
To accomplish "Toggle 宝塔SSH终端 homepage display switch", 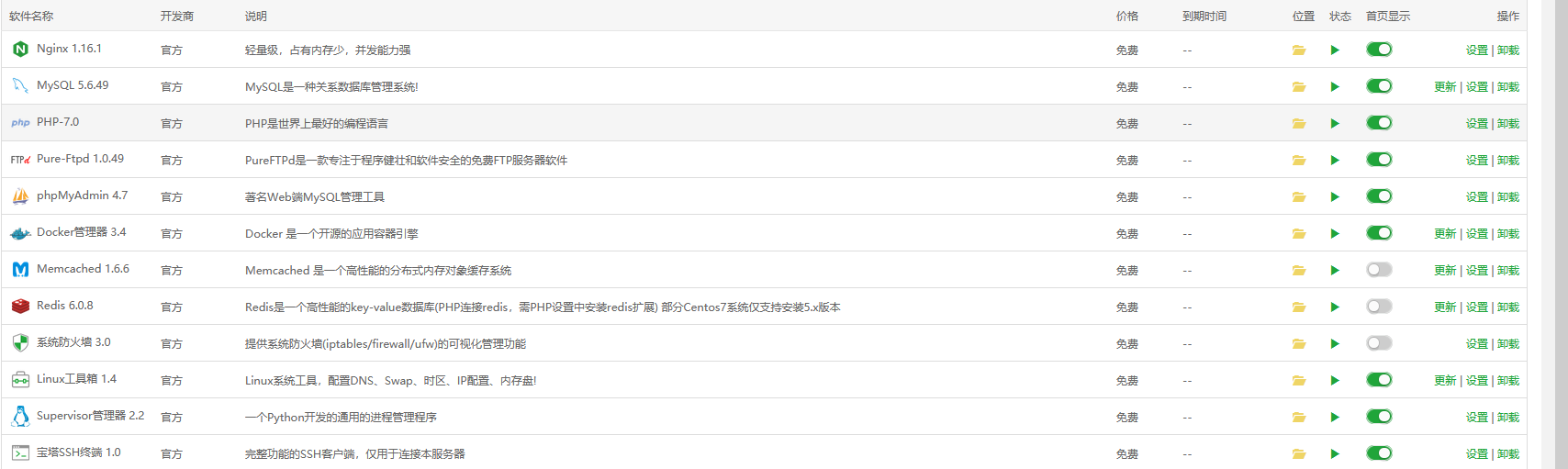I will [x=1379, y=453].
